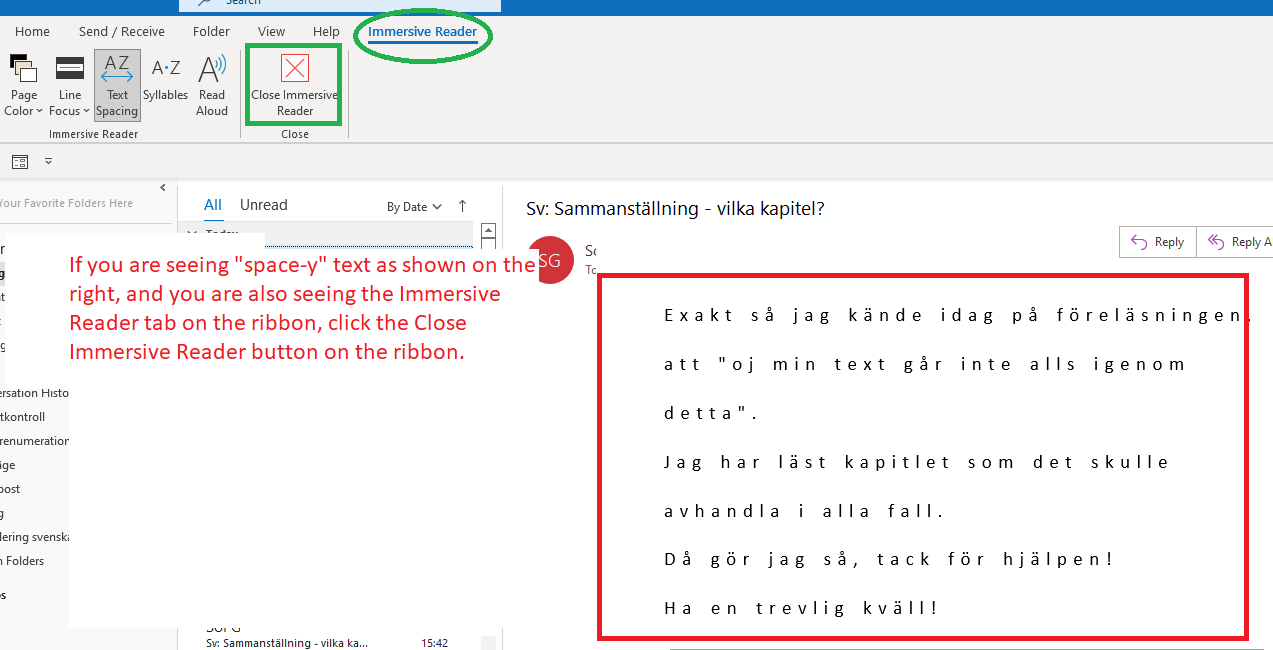Viewport: 1273px width, 650px height.
Task: Click the ascending sort arrow beside By Date
Action: point(461,206)
